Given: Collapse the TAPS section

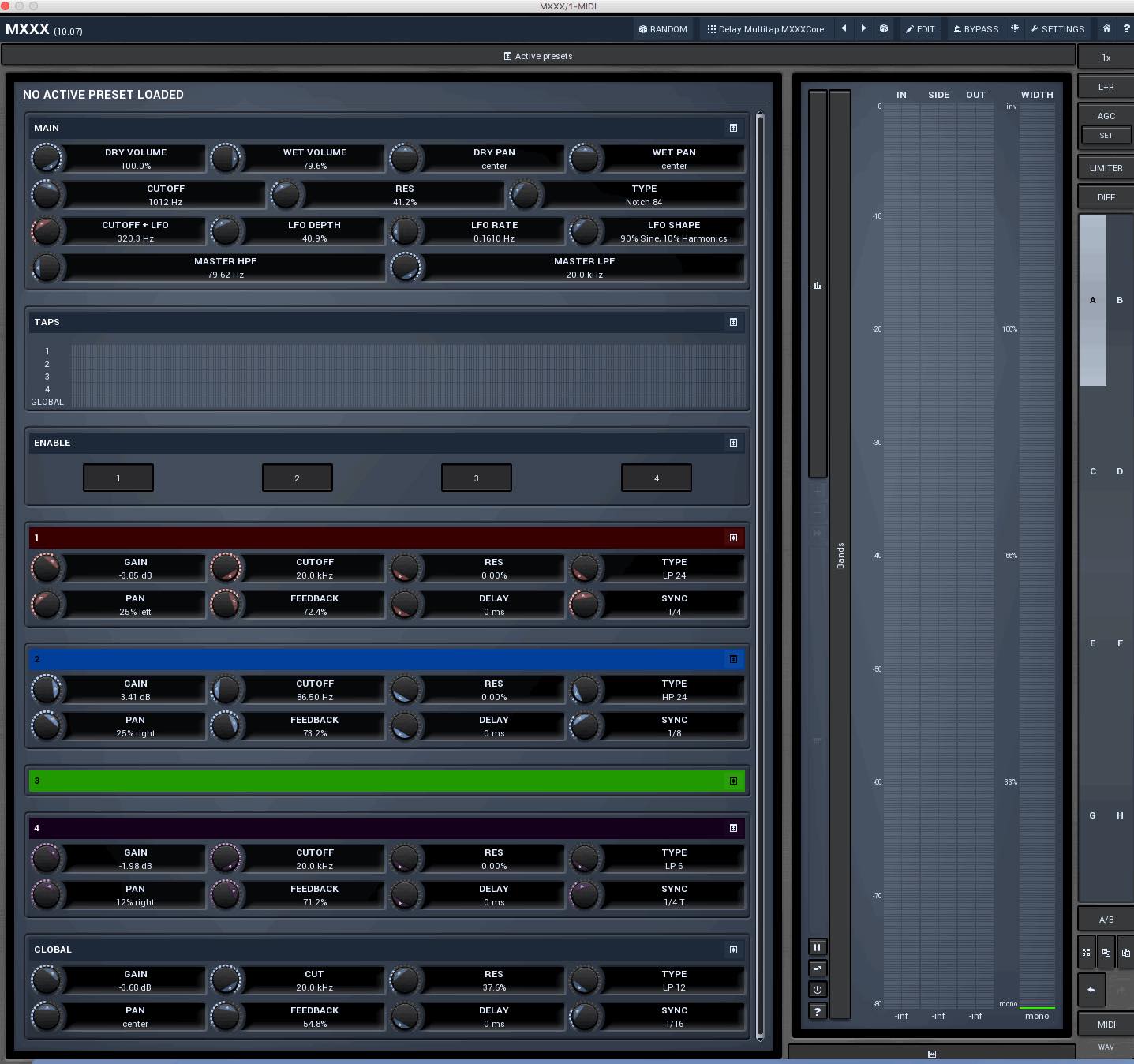Looking at the screenshot, I should click(734, 322).
